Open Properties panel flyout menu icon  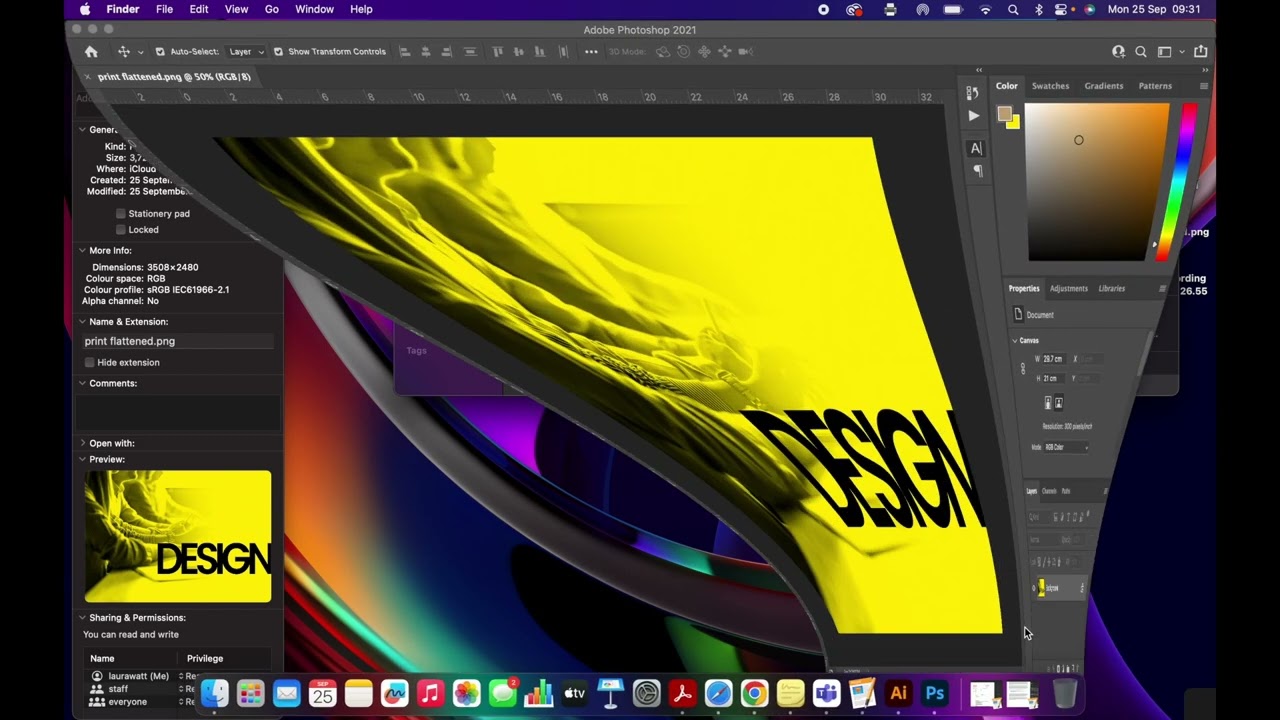tap(1162, 289)
